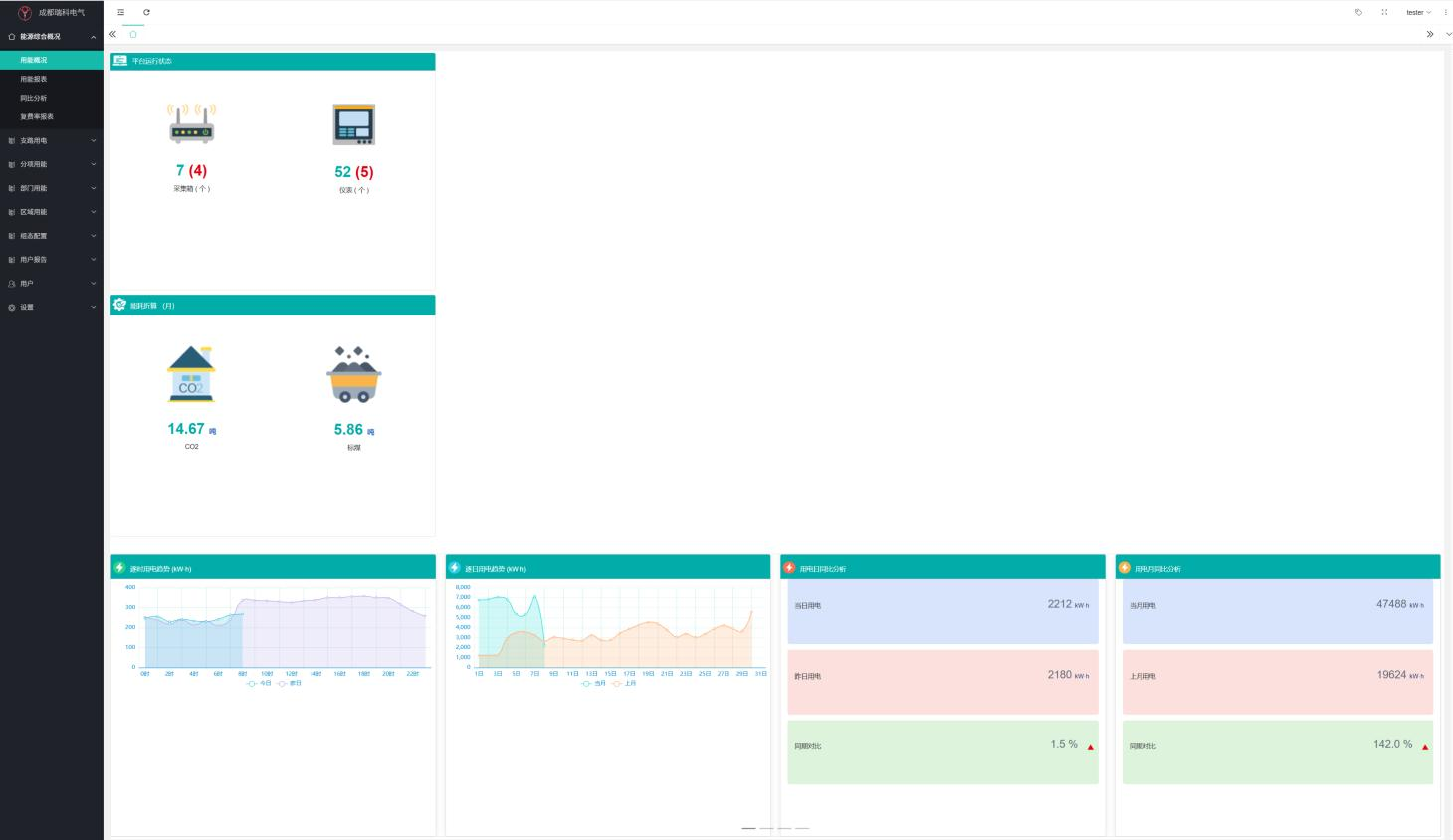Click the home tab icon
The height and width of the screenshot is (840, 1453).
[x=133, y=34]
